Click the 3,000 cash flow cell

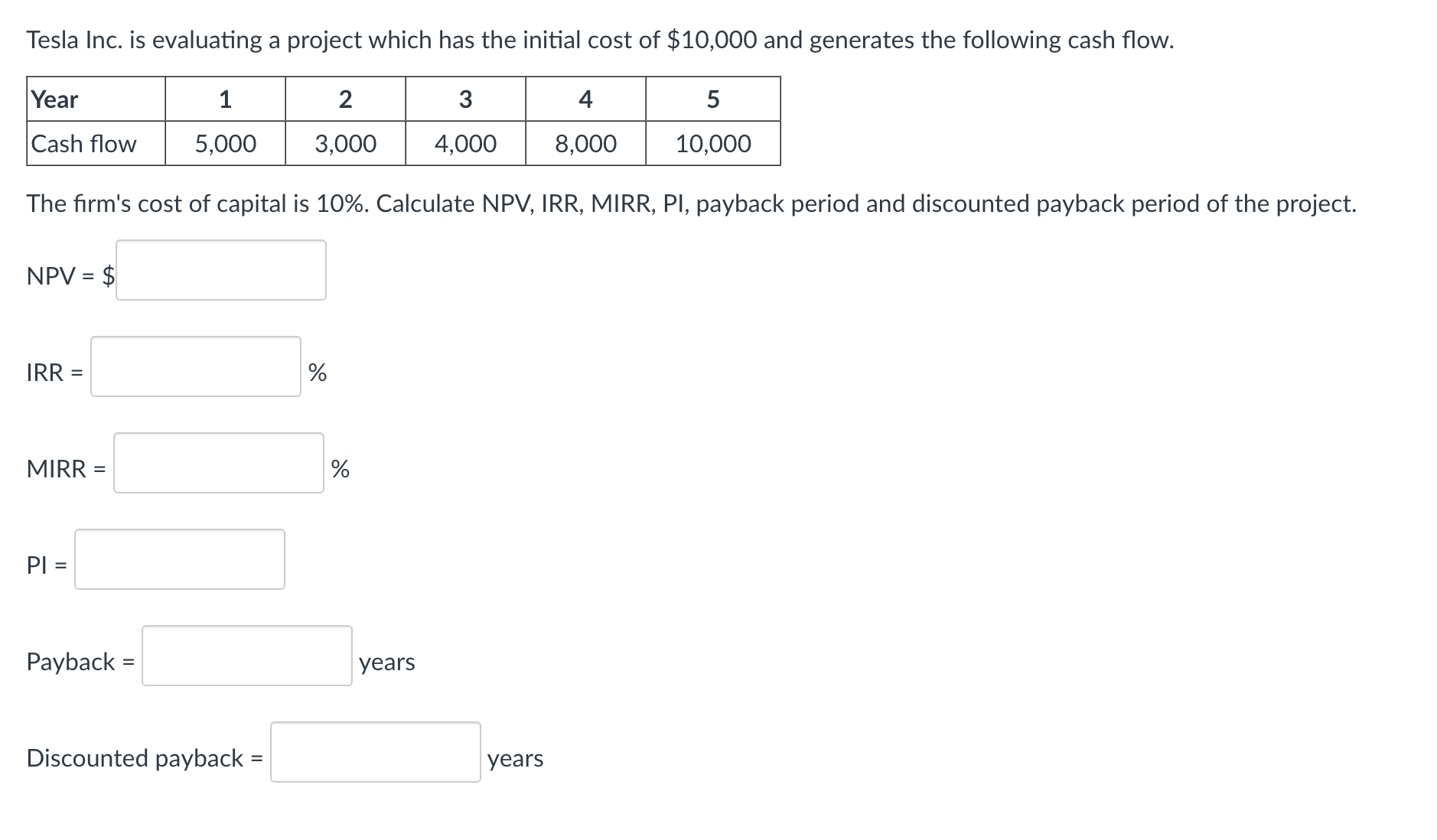(344, 143)
